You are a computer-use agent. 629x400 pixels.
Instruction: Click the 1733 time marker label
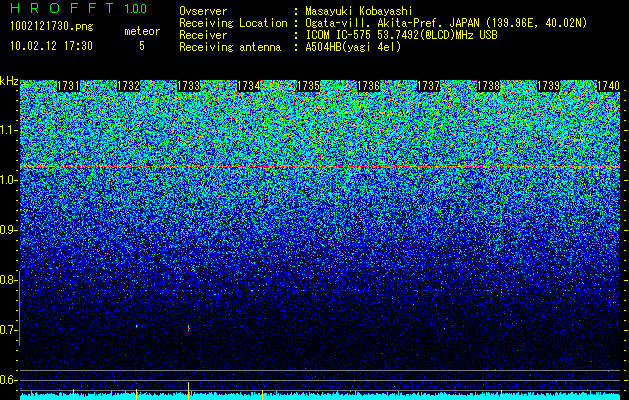pos(189,86)
